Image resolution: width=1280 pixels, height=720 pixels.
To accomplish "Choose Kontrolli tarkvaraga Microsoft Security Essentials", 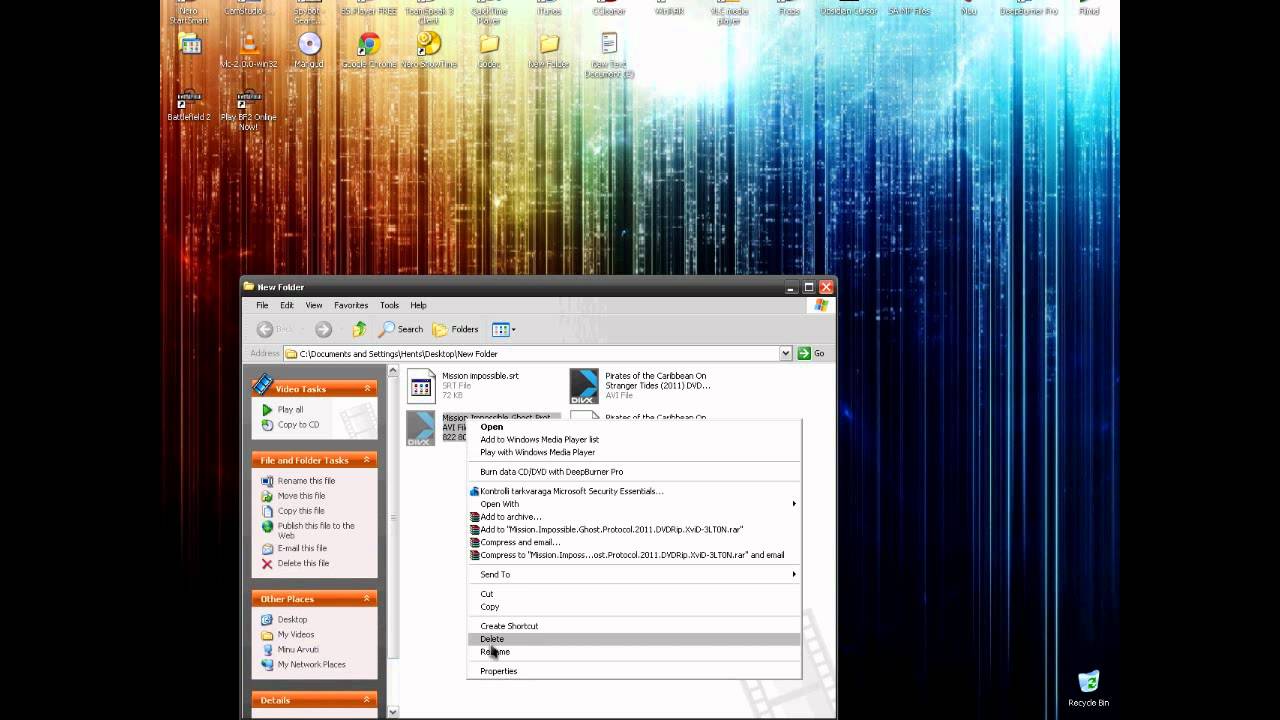I will click(634, 491).
